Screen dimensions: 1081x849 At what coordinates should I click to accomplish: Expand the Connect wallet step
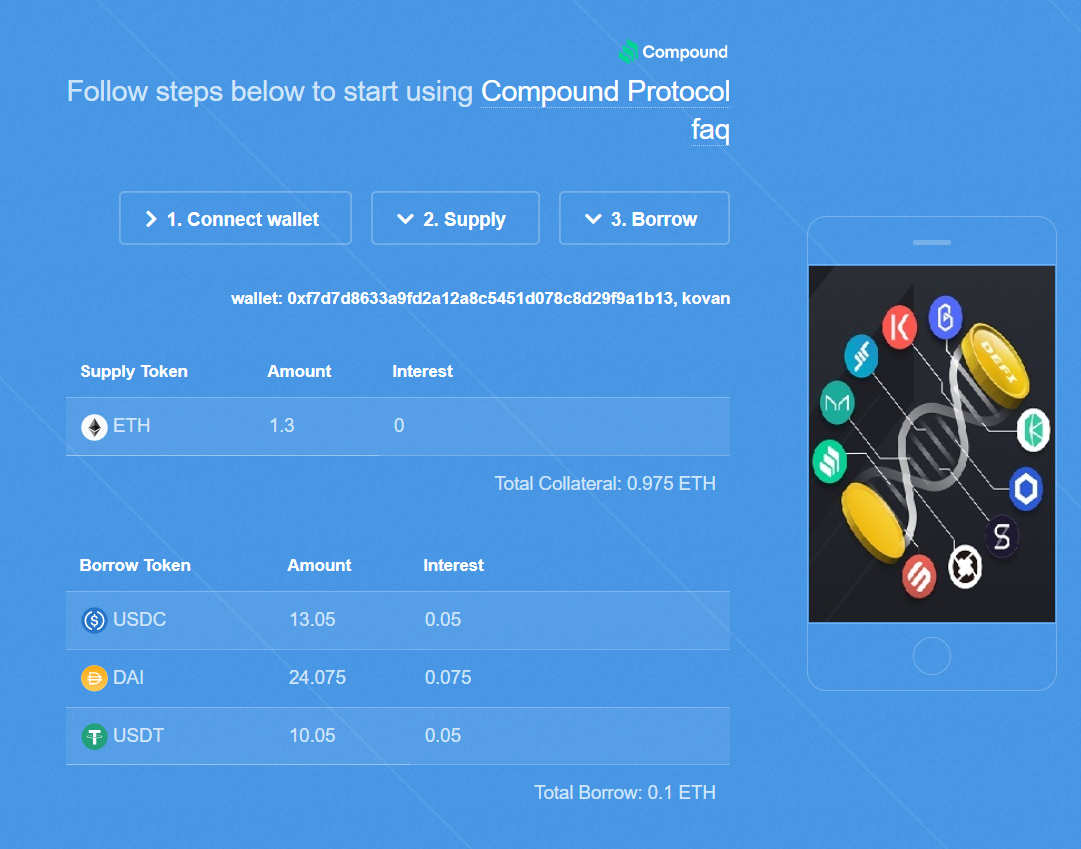tap(235, 218)
